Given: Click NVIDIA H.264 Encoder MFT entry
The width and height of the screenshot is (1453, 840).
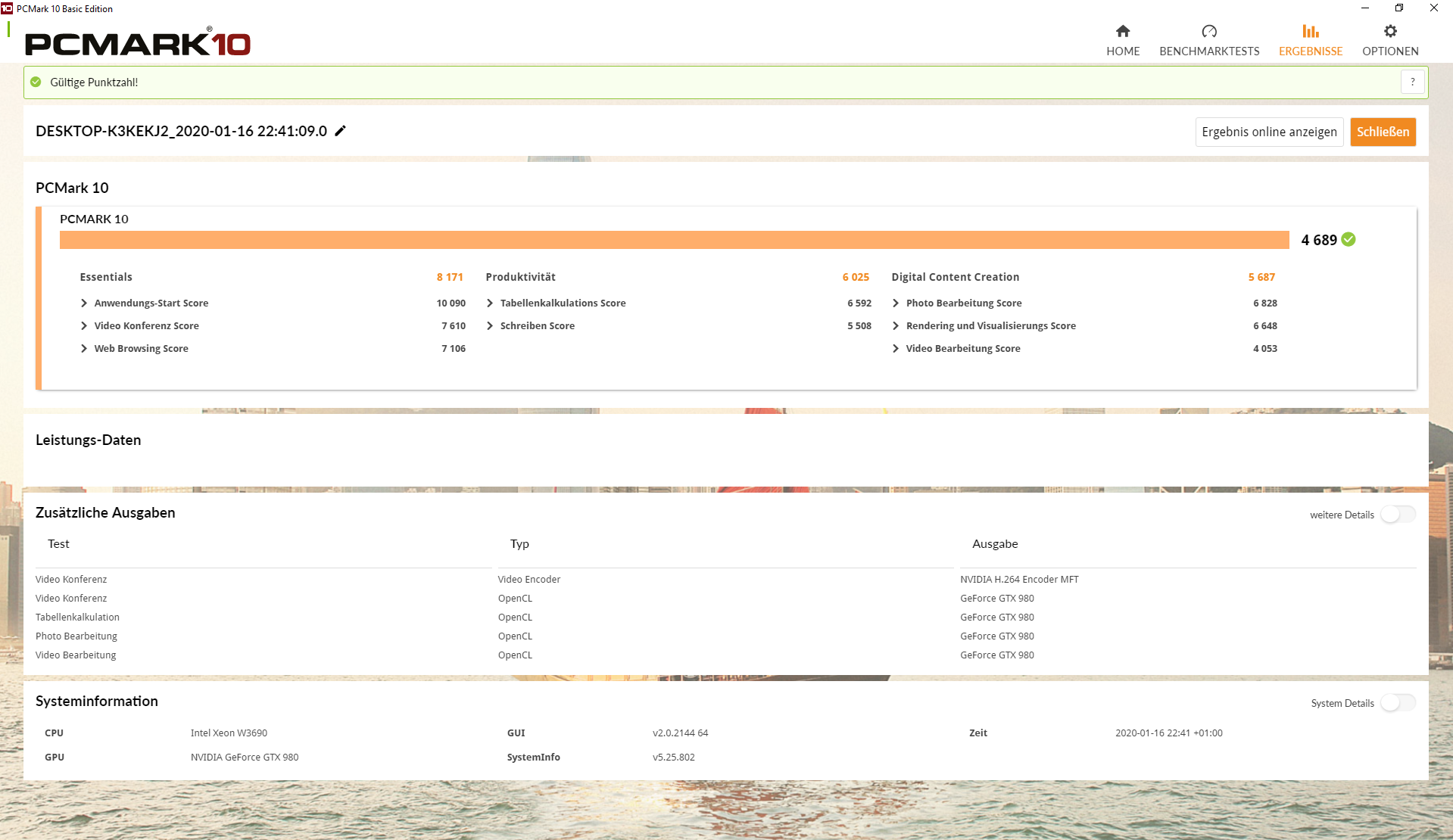Looking at the screenshot, I should [x=1019, y=579].
